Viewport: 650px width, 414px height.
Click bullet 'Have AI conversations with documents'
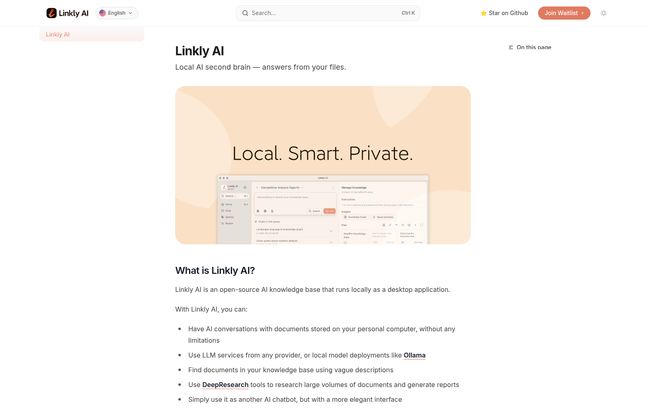click(x=322, y=334)
